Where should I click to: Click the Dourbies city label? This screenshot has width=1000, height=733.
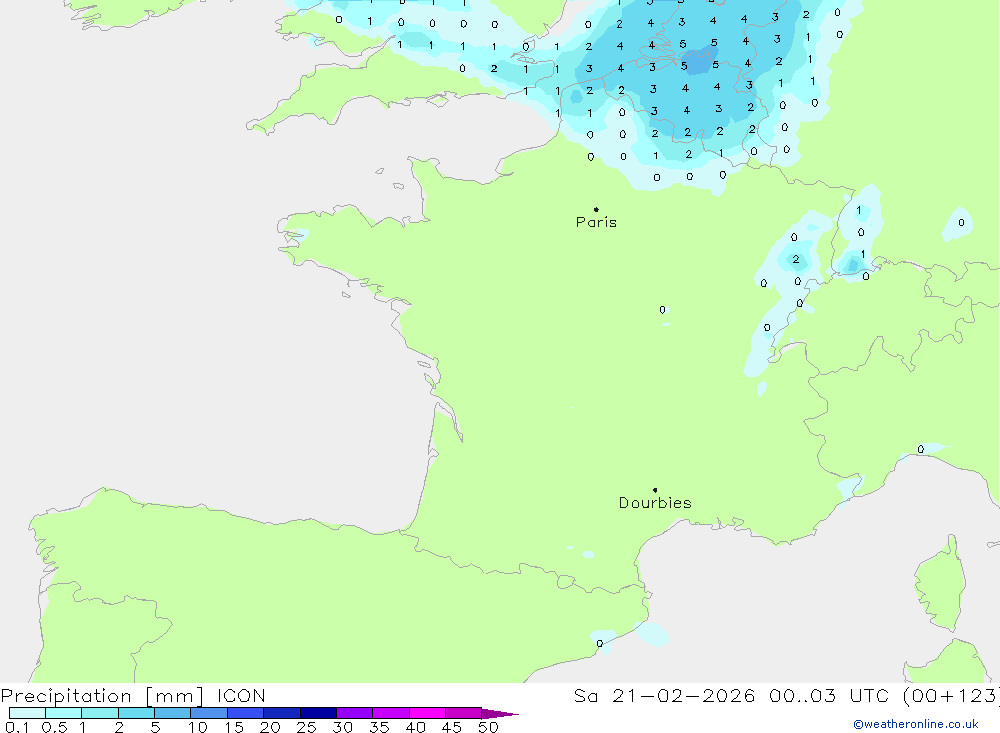(655, 503)
